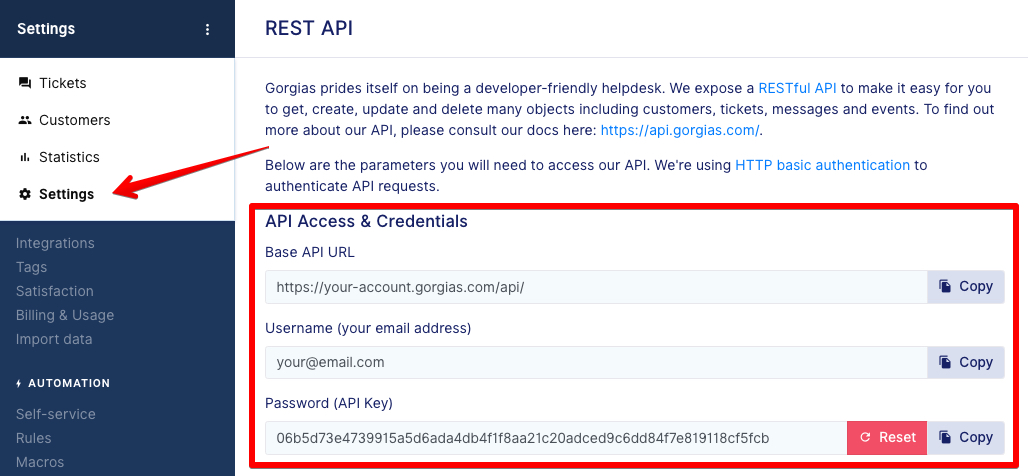The image size is (1028, 476).
Task: Go to Tags settings
Action: pos(31,268)
